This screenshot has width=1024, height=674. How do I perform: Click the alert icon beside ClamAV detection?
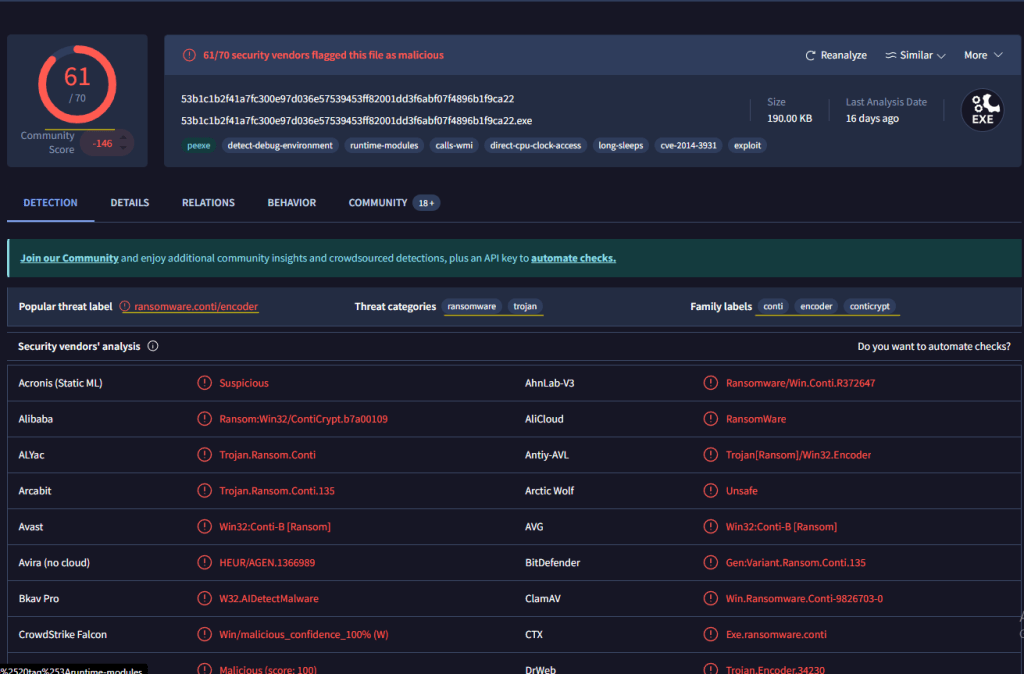[x=711, y=599]
